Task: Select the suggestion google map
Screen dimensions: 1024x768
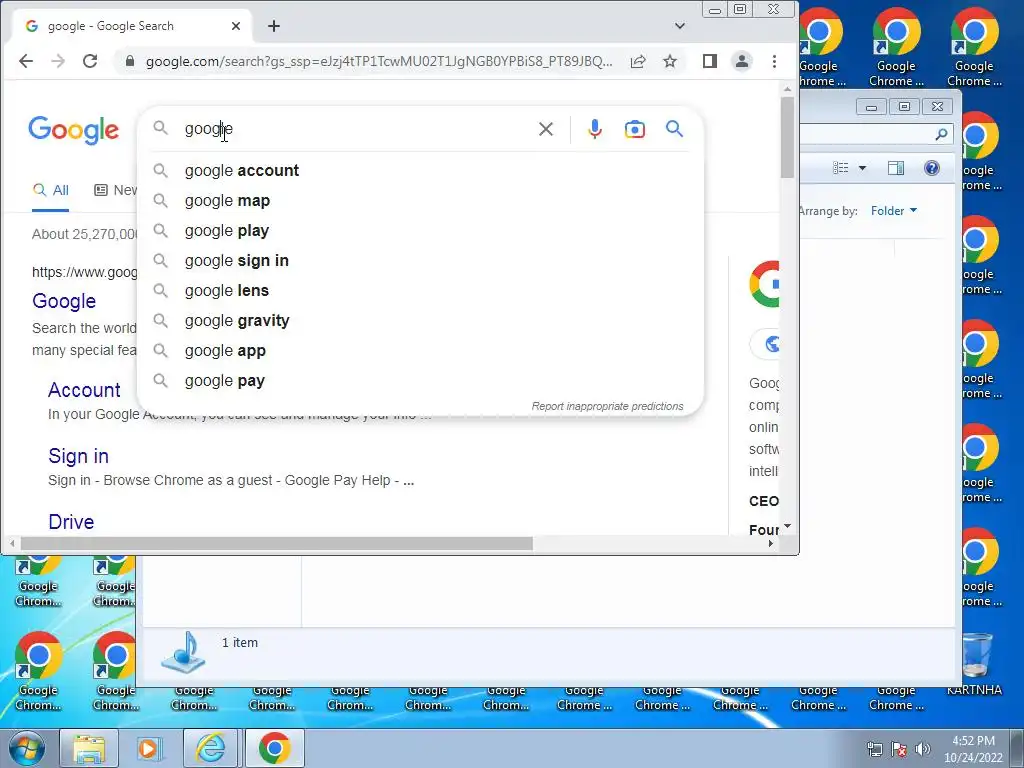Action: coord(421,200)
